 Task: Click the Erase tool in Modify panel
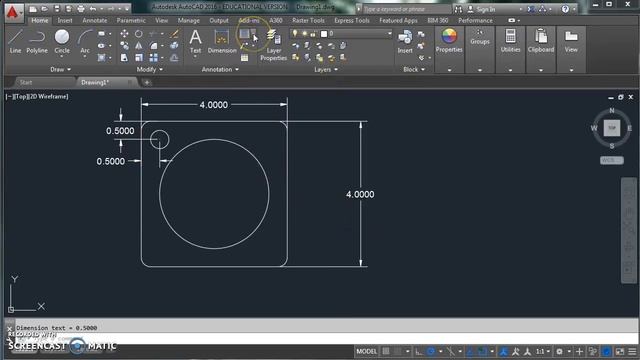(174, 33)
